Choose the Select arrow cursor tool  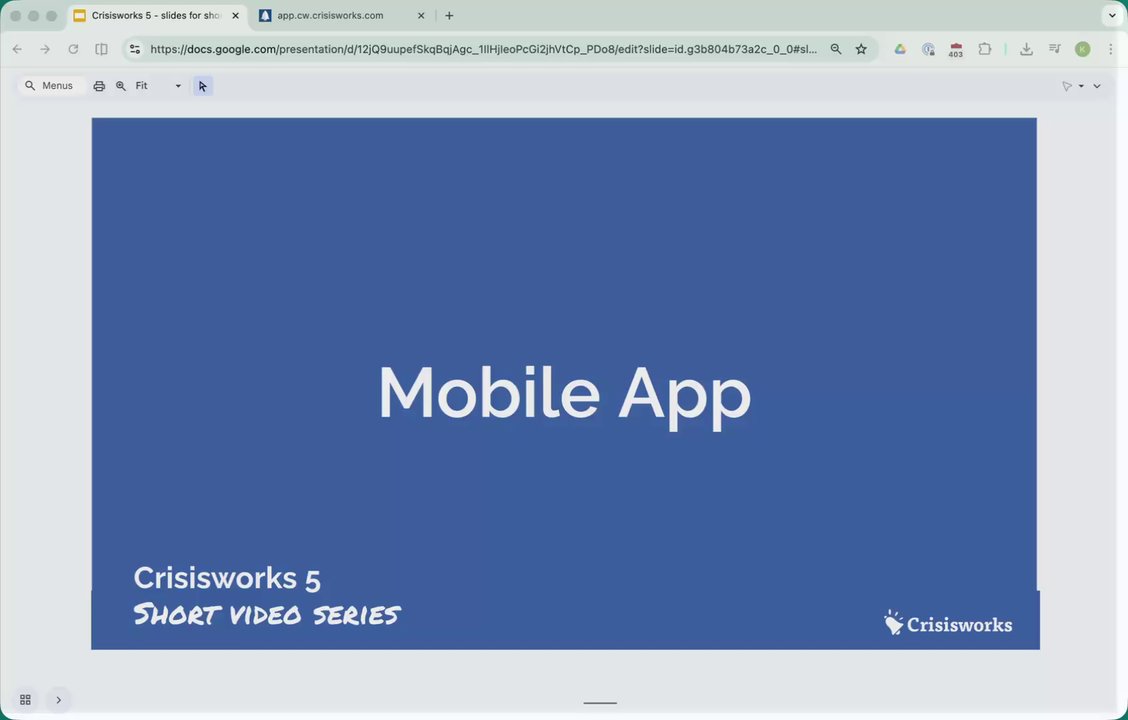click(203, 86)
